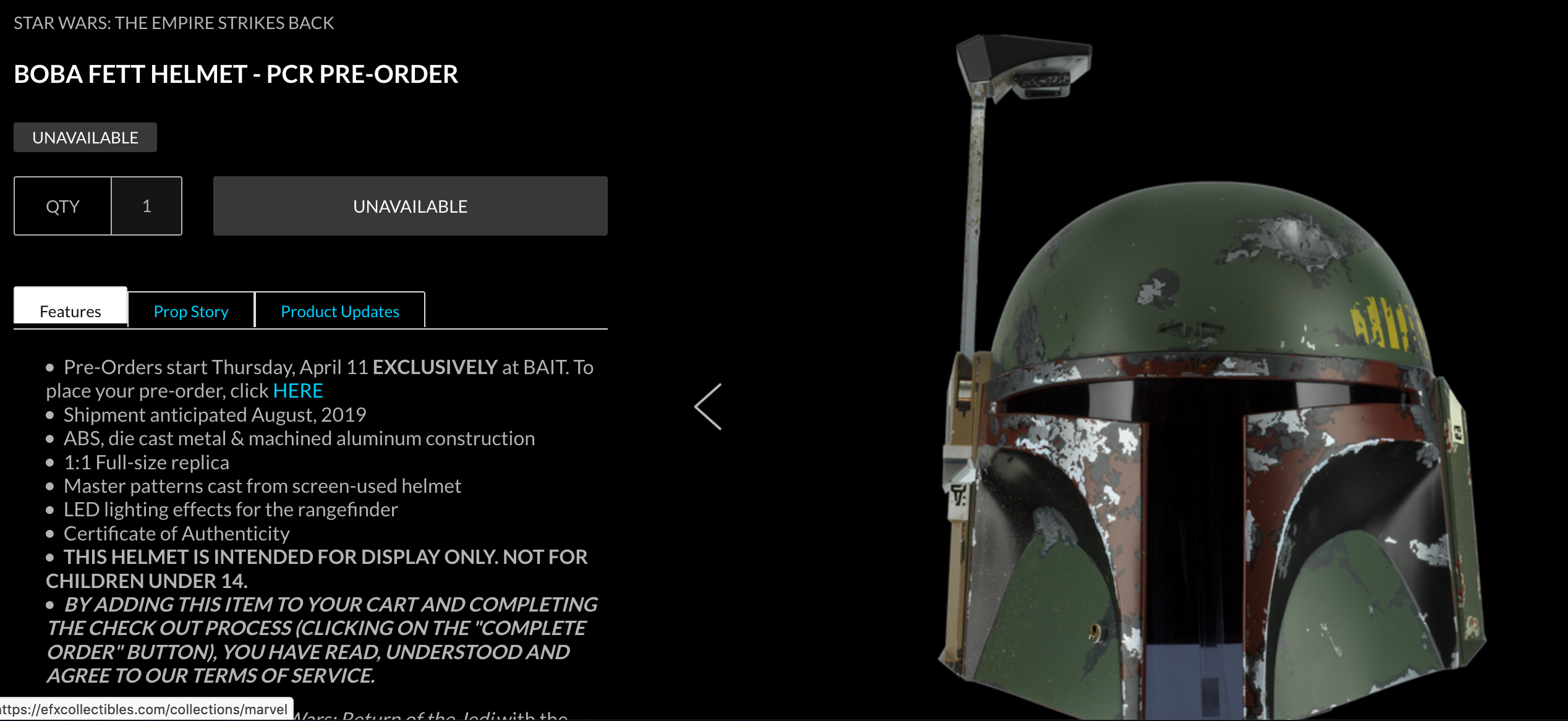Open the Product Updates tab
This screenshot has width=1568, height=721.
[x=340, y=311]
